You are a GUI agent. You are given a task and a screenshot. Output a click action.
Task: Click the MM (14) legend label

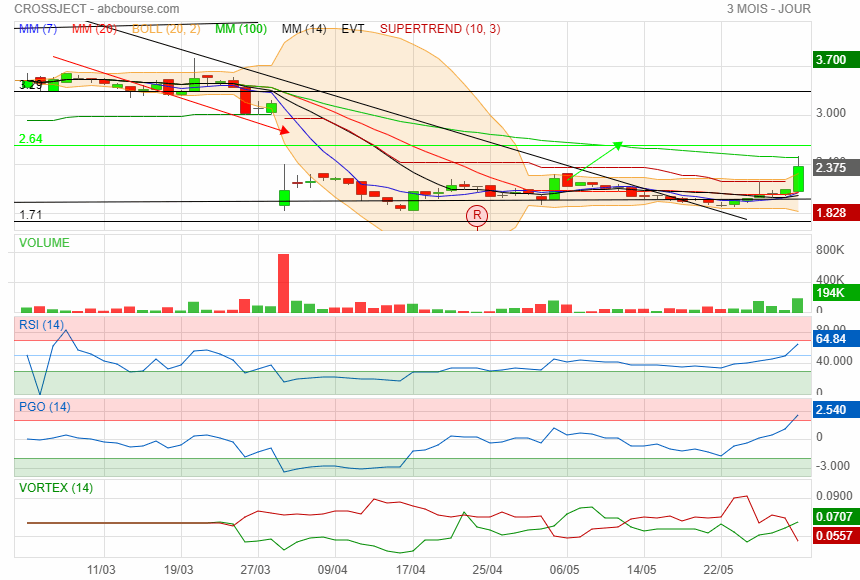point(304,29)
